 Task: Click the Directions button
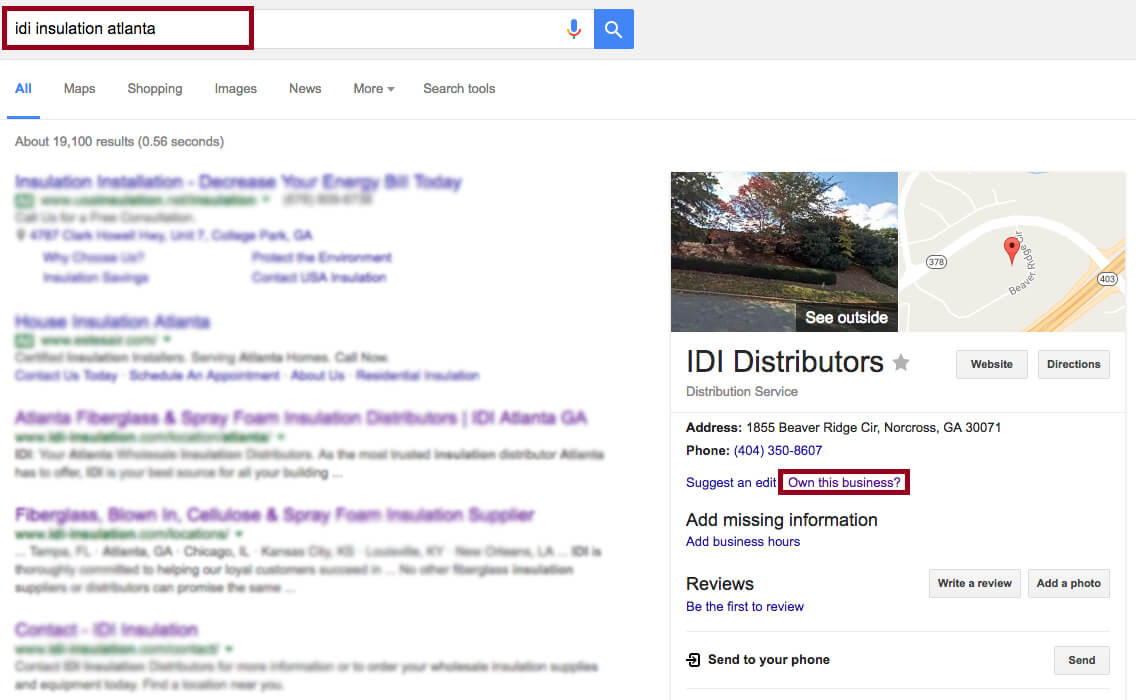[1074, 364]
